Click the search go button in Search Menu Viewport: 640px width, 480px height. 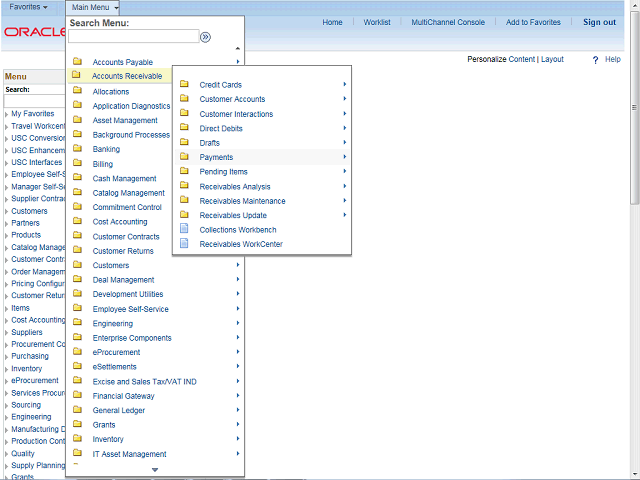[205, 37]
